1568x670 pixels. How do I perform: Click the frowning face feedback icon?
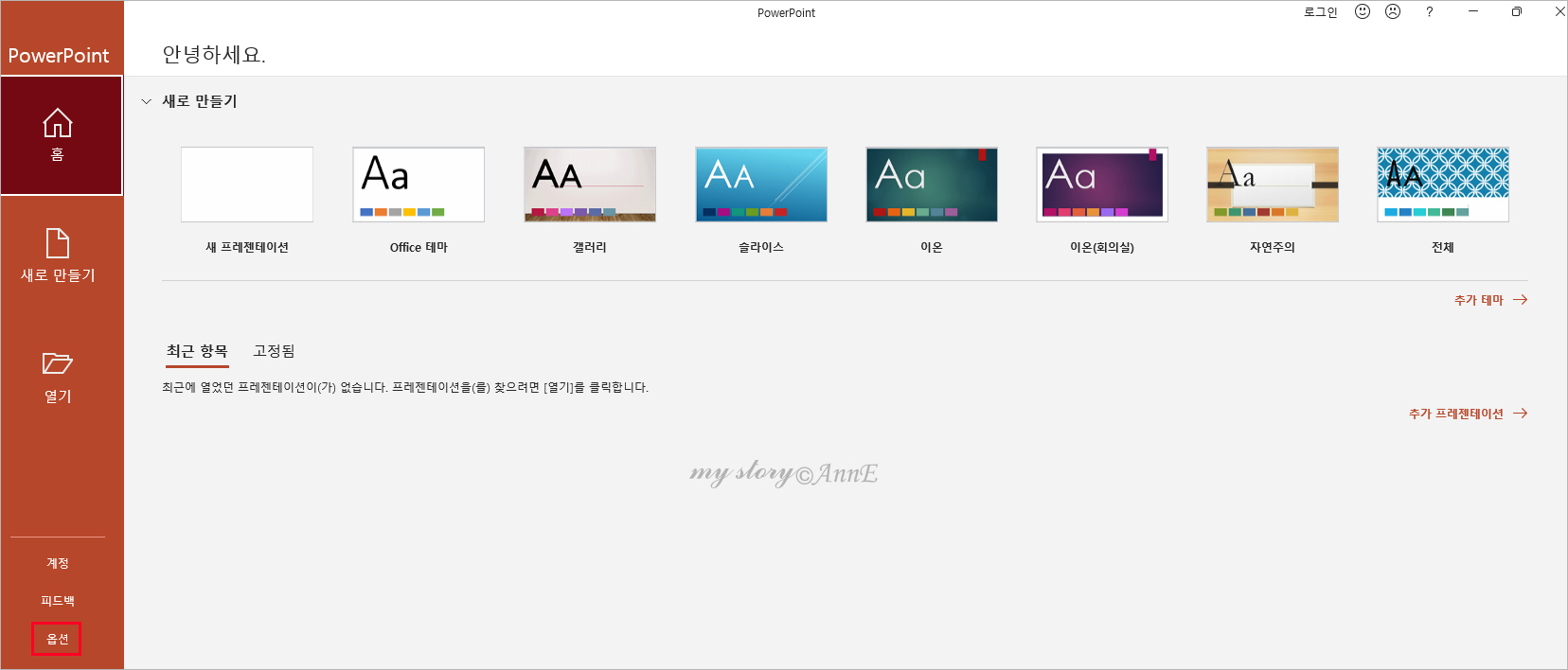tap(1393, 11)
